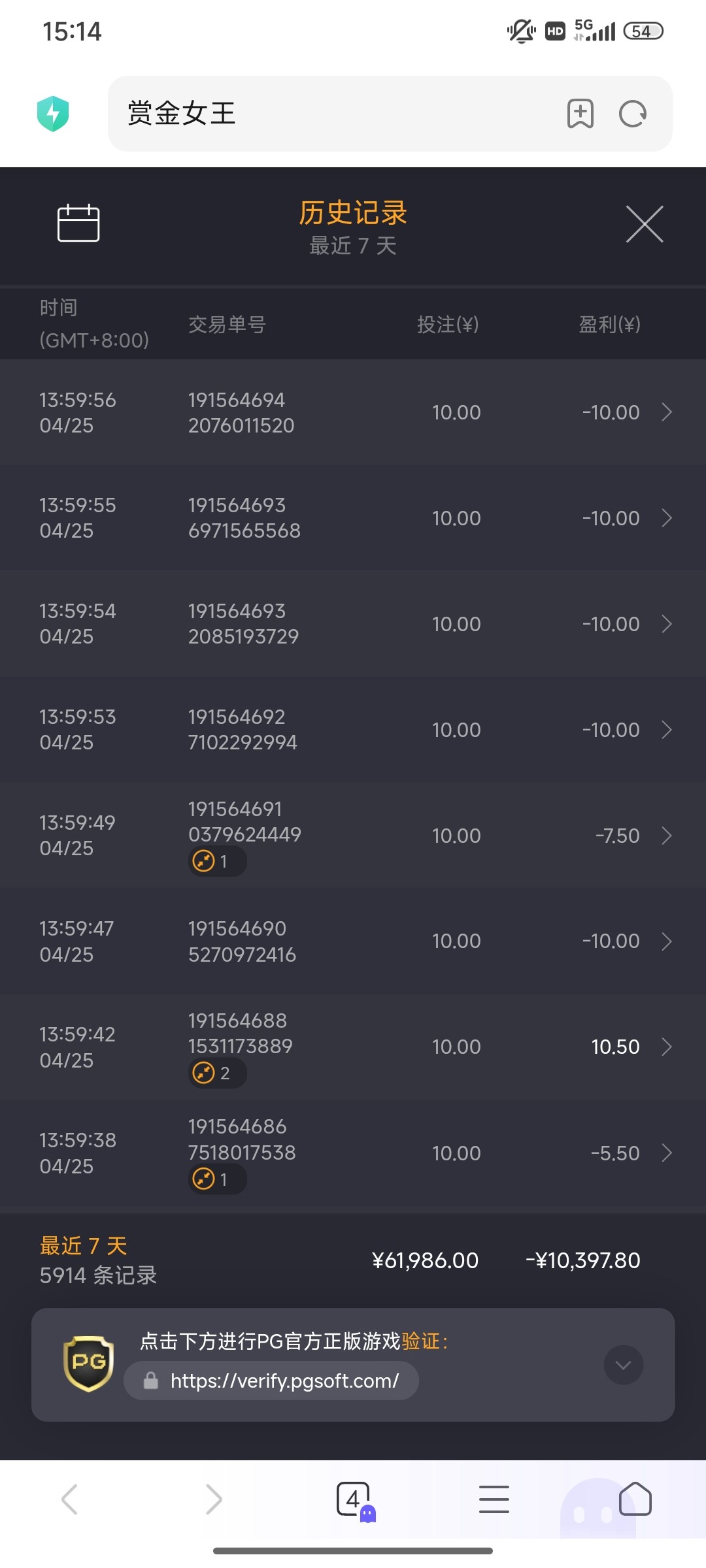706x1568 pixels.
Task: Select transaction 1915646927102292994 row
Action: [353, 730]
